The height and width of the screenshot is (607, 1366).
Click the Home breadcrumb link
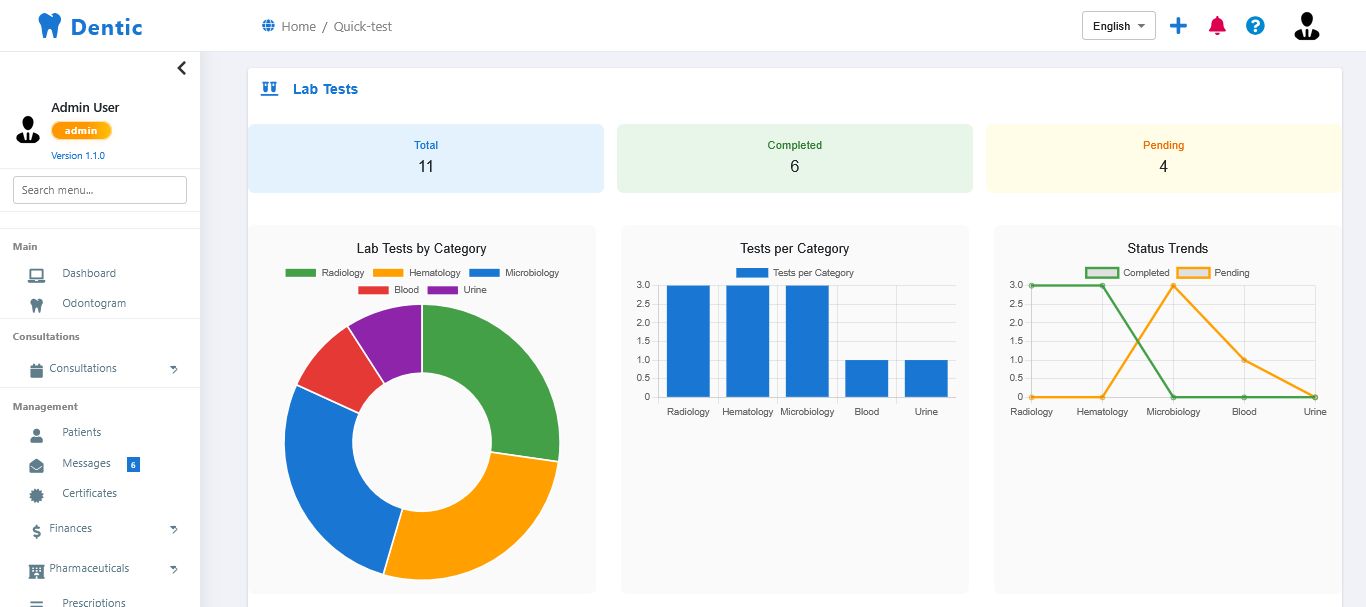298,26
